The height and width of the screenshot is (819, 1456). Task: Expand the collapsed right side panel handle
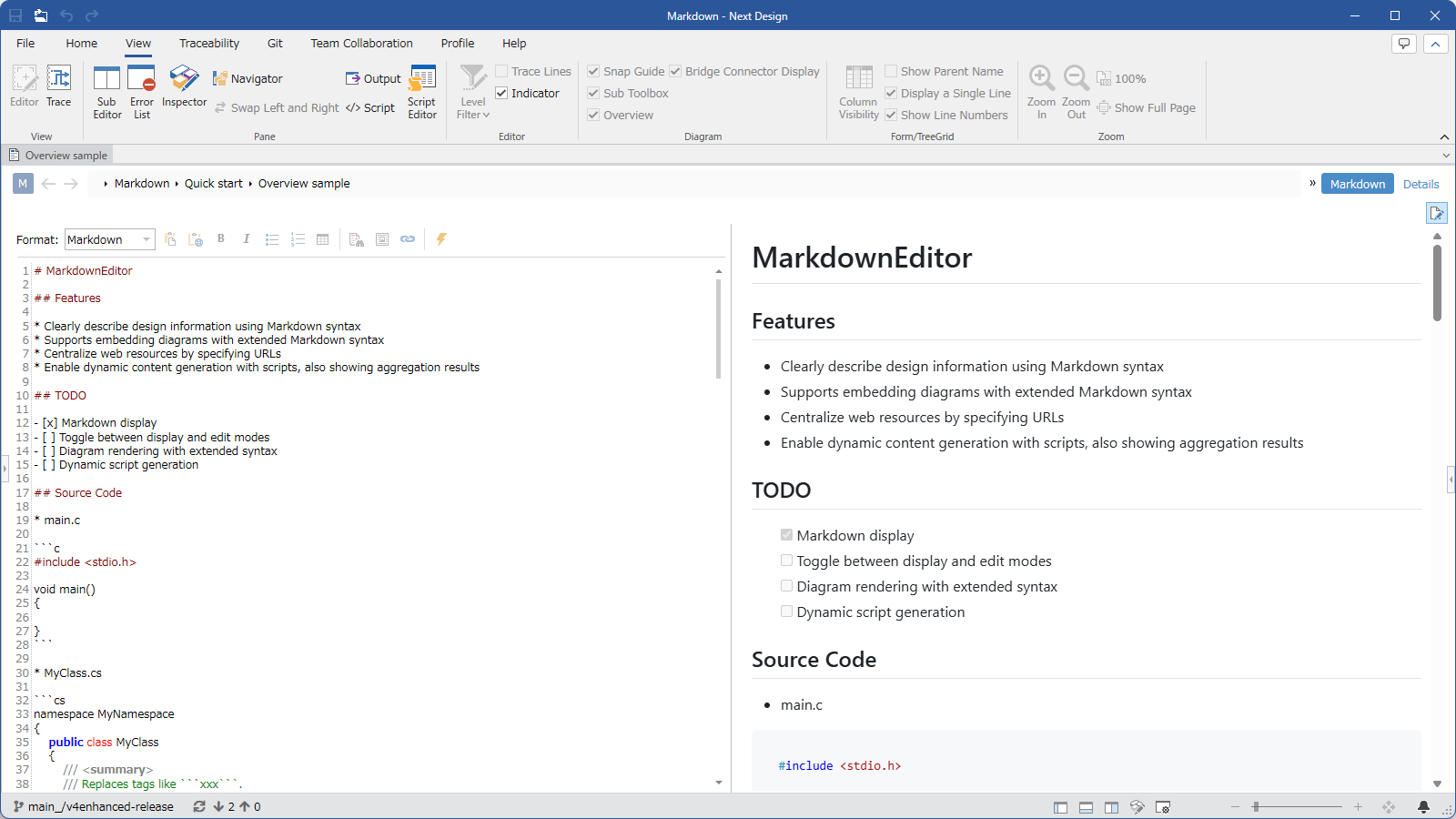point(1451,479)
